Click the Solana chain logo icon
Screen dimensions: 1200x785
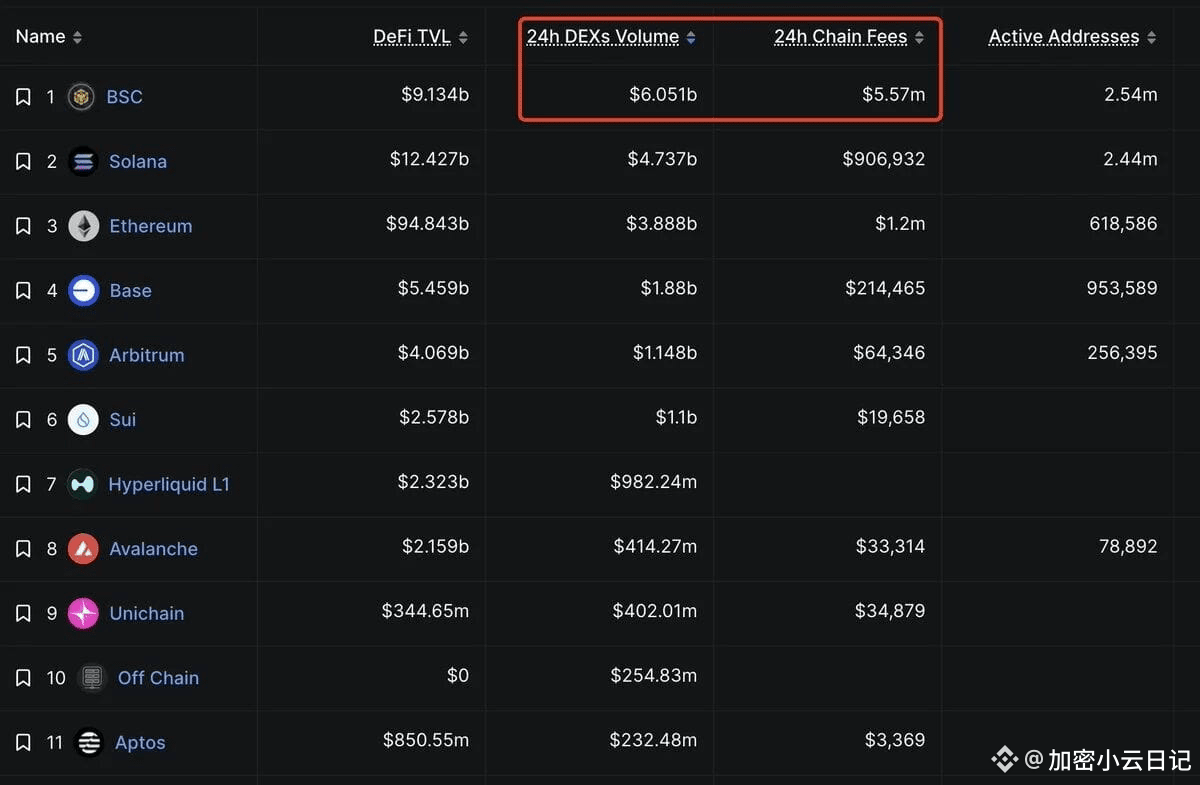pyautogui.click(x=83, y=162)
